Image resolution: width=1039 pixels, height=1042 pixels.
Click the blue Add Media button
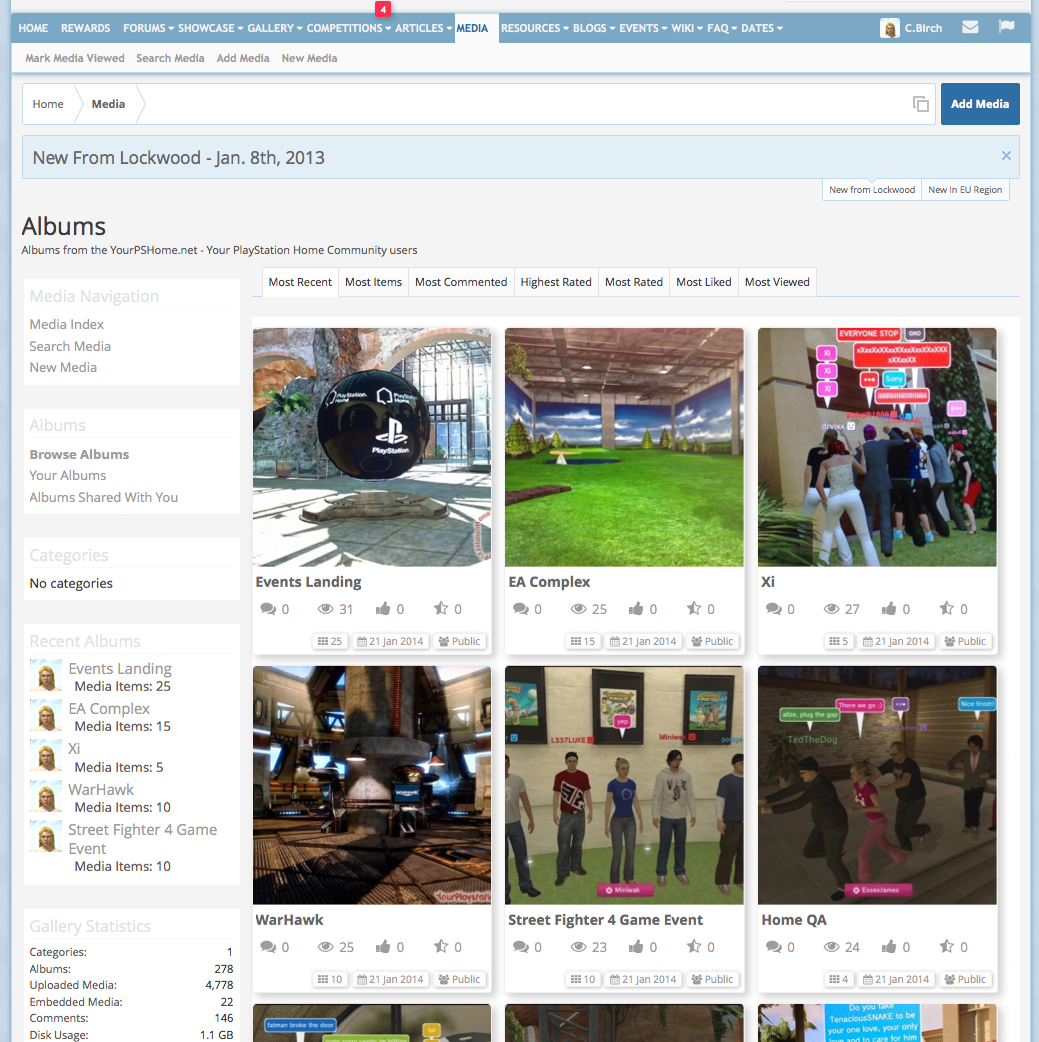coord(980,104)
